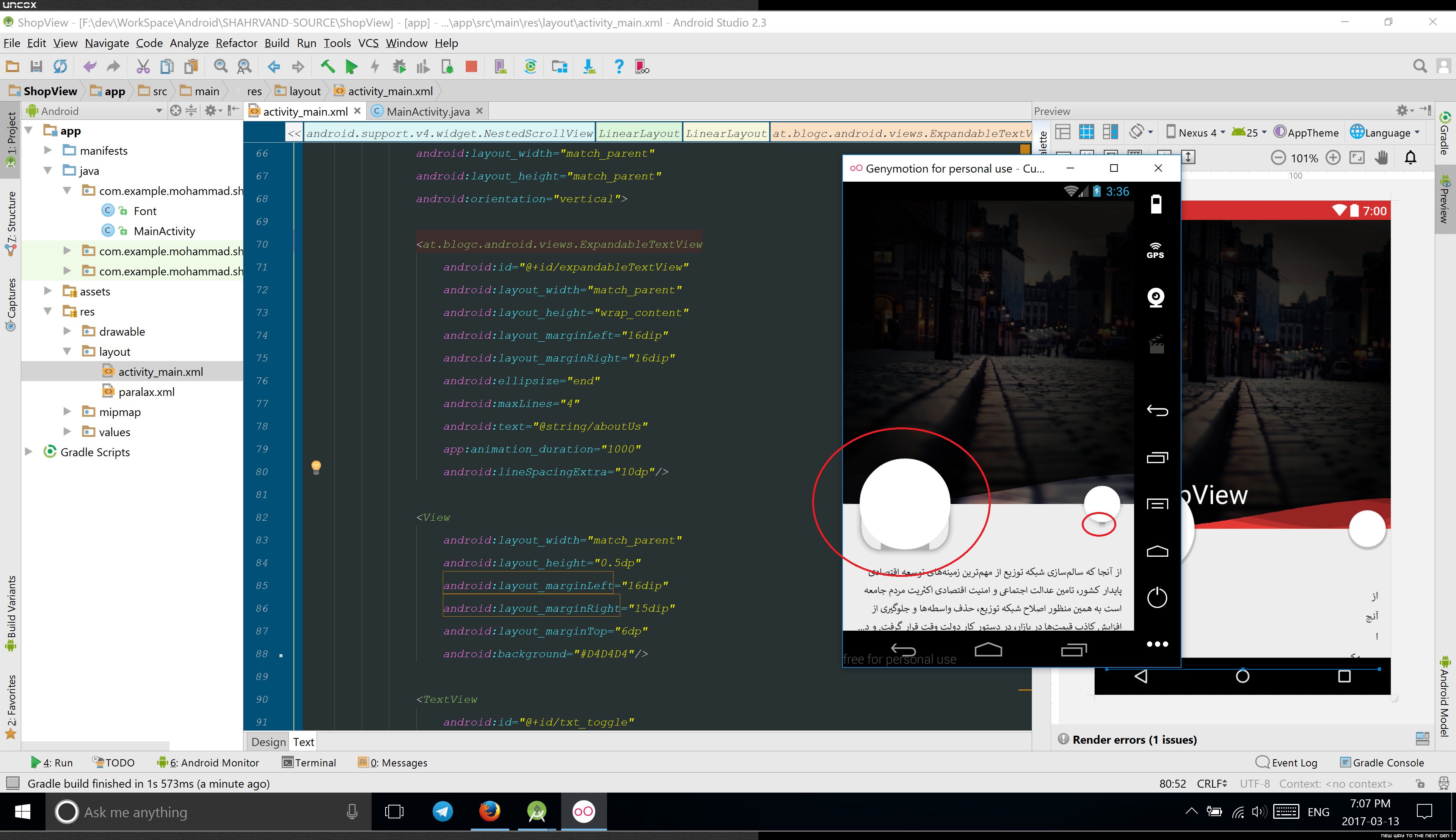Open the Language dropdown in Preview
The image size is (1456, 840).
click(x=1385, y=133)
